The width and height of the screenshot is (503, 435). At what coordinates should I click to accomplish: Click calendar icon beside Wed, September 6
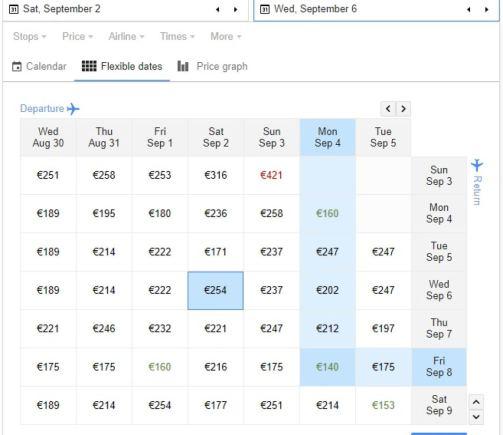tap(265, 9)
